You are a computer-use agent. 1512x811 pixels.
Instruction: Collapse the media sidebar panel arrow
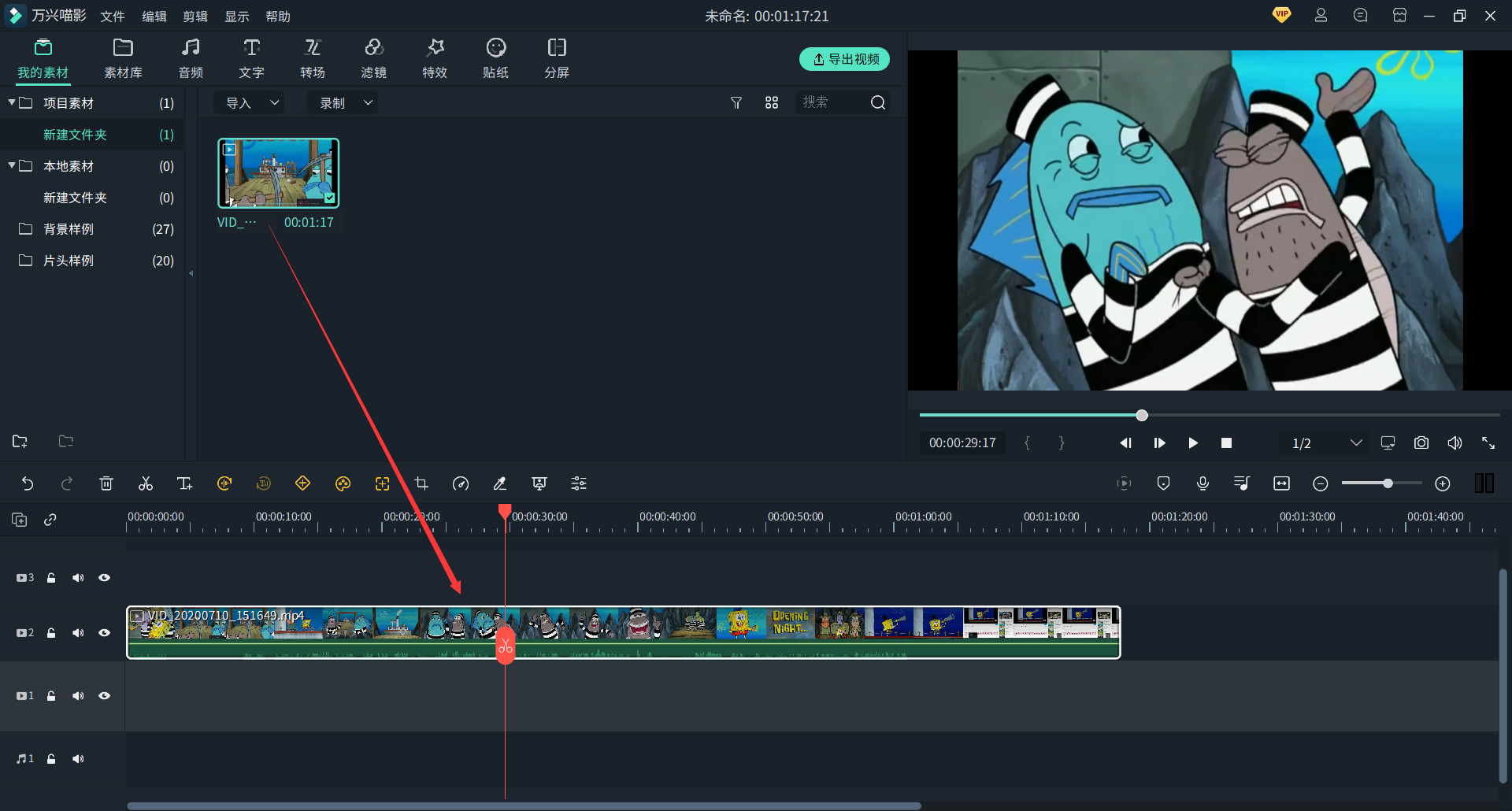(x=191, y=273)
